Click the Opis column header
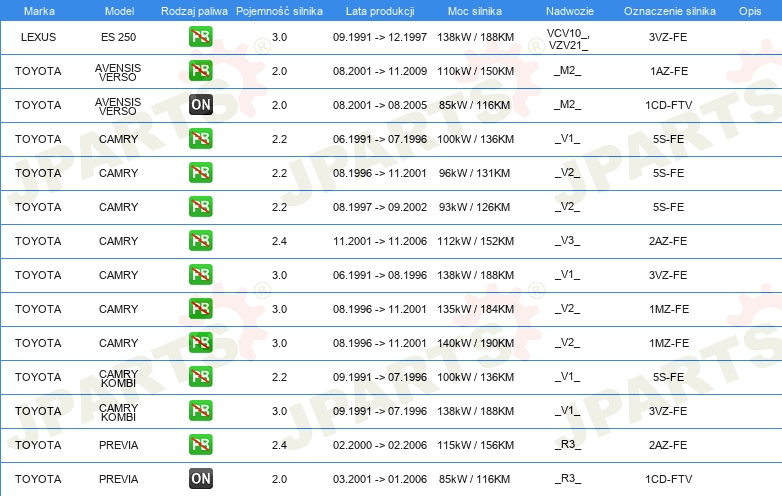Screen dimensions: 782x496 point(750,11)
